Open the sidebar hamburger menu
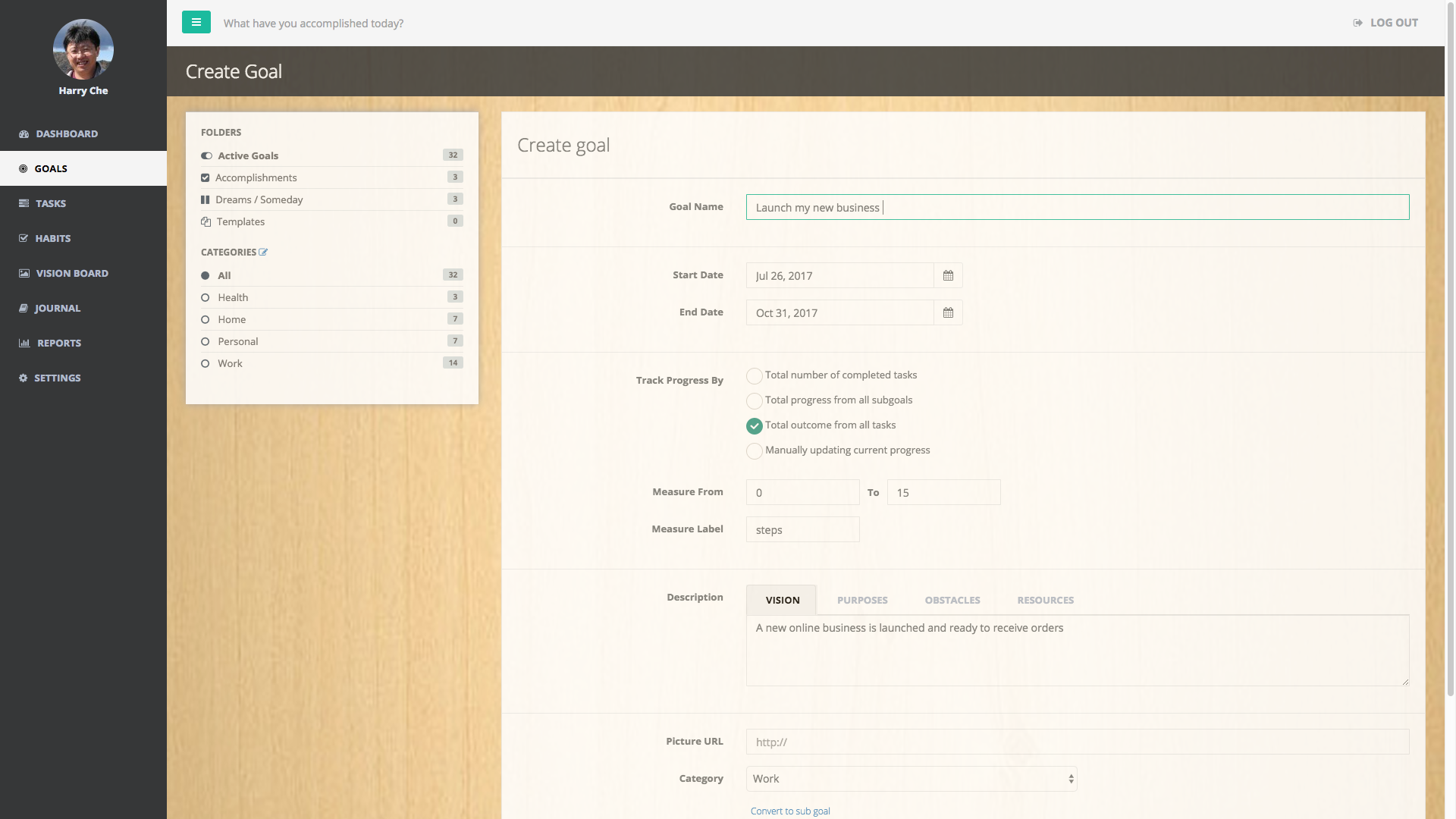1456x819 pixels. click(x=196, y=22)
